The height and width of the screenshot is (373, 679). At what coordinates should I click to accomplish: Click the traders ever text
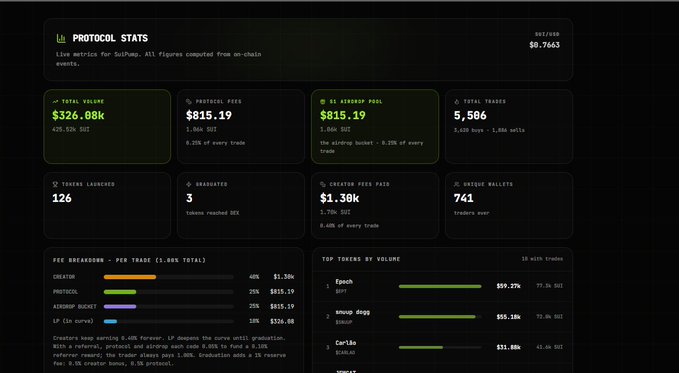(472, 213)
